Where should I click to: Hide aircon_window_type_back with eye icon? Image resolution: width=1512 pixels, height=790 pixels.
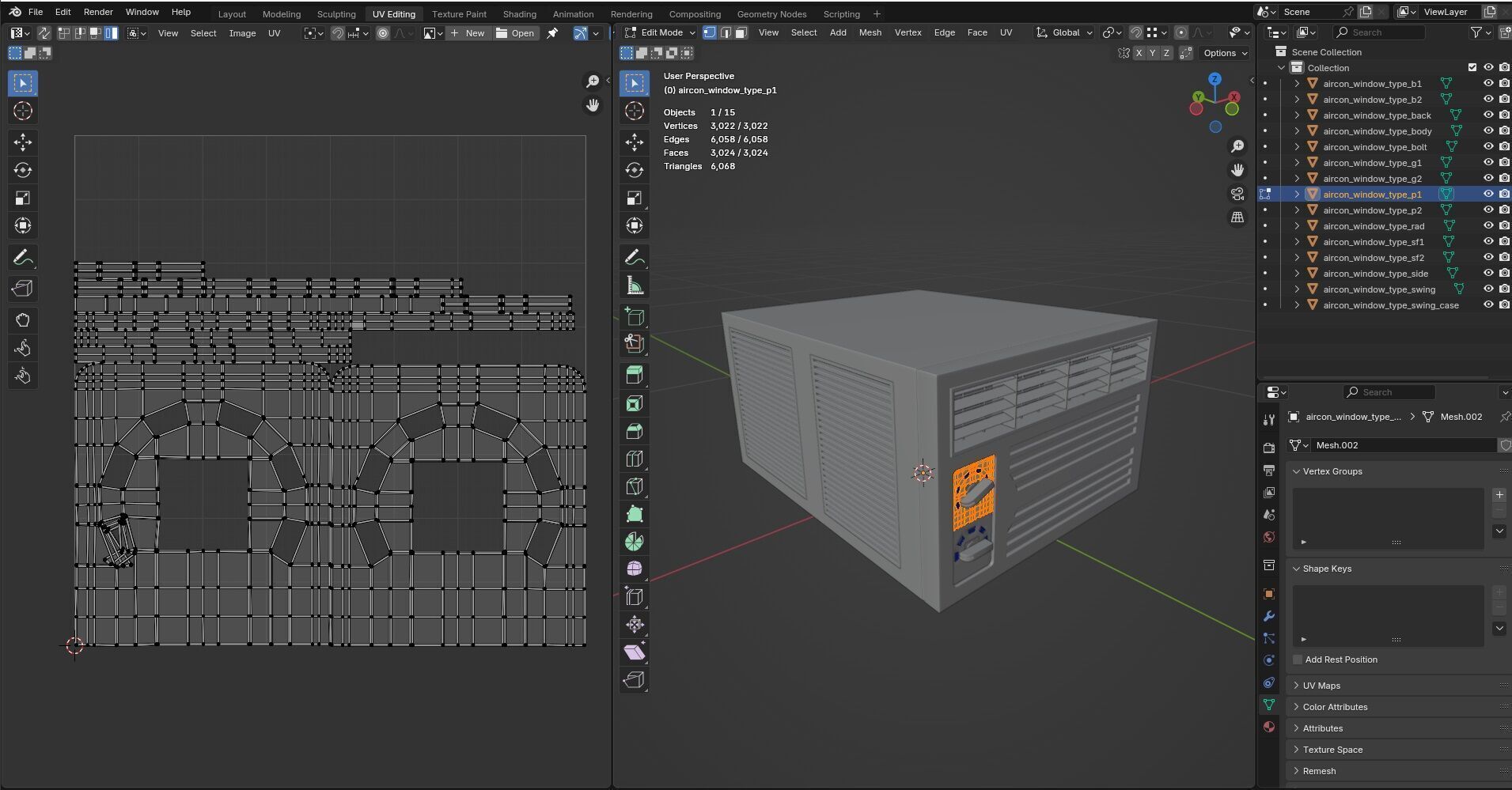[x=1488, y=115]
